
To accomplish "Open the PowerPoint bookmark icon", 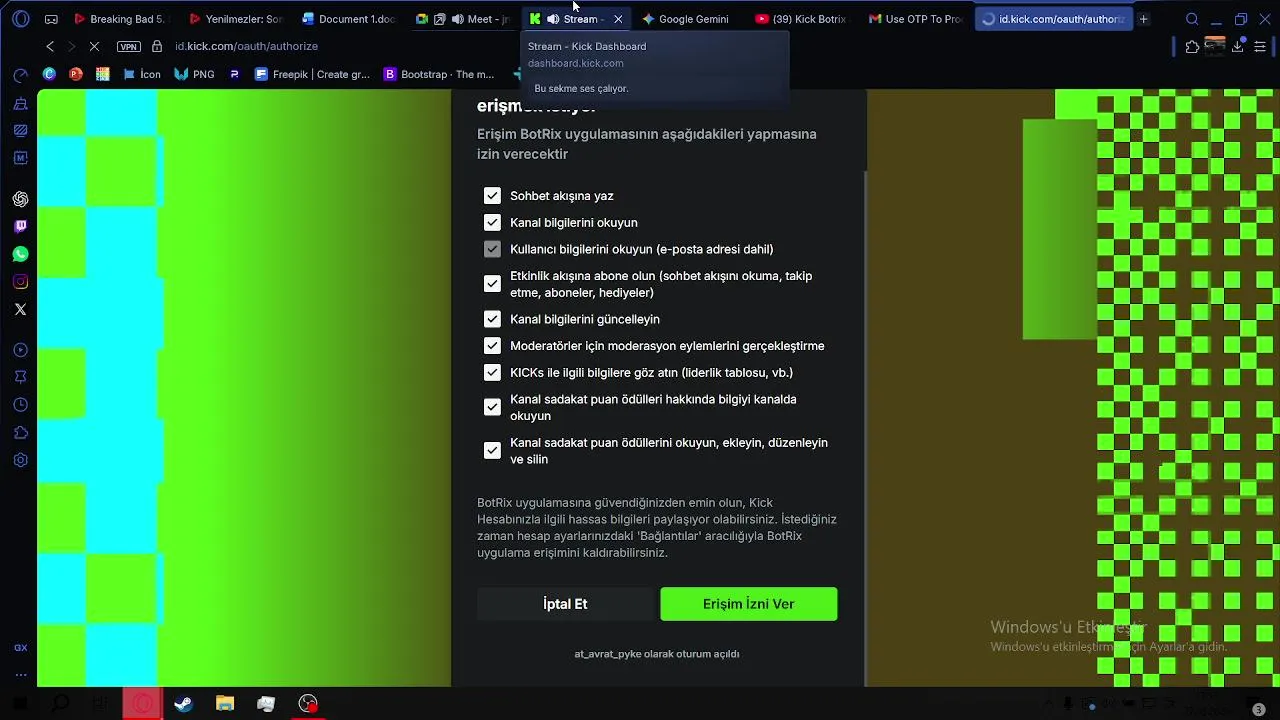I will [76, 74].
